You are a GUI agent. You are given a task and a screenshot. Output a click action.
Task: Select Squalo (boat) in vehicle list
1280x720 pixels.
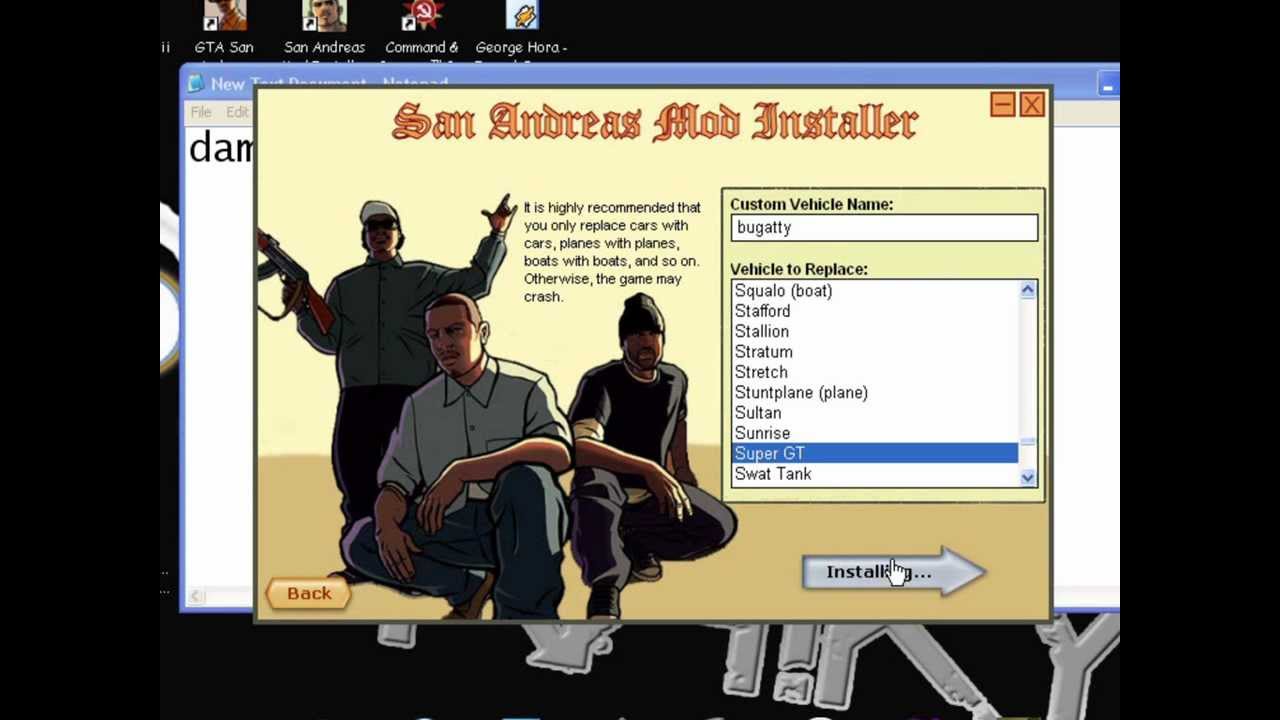pos(875,291)
